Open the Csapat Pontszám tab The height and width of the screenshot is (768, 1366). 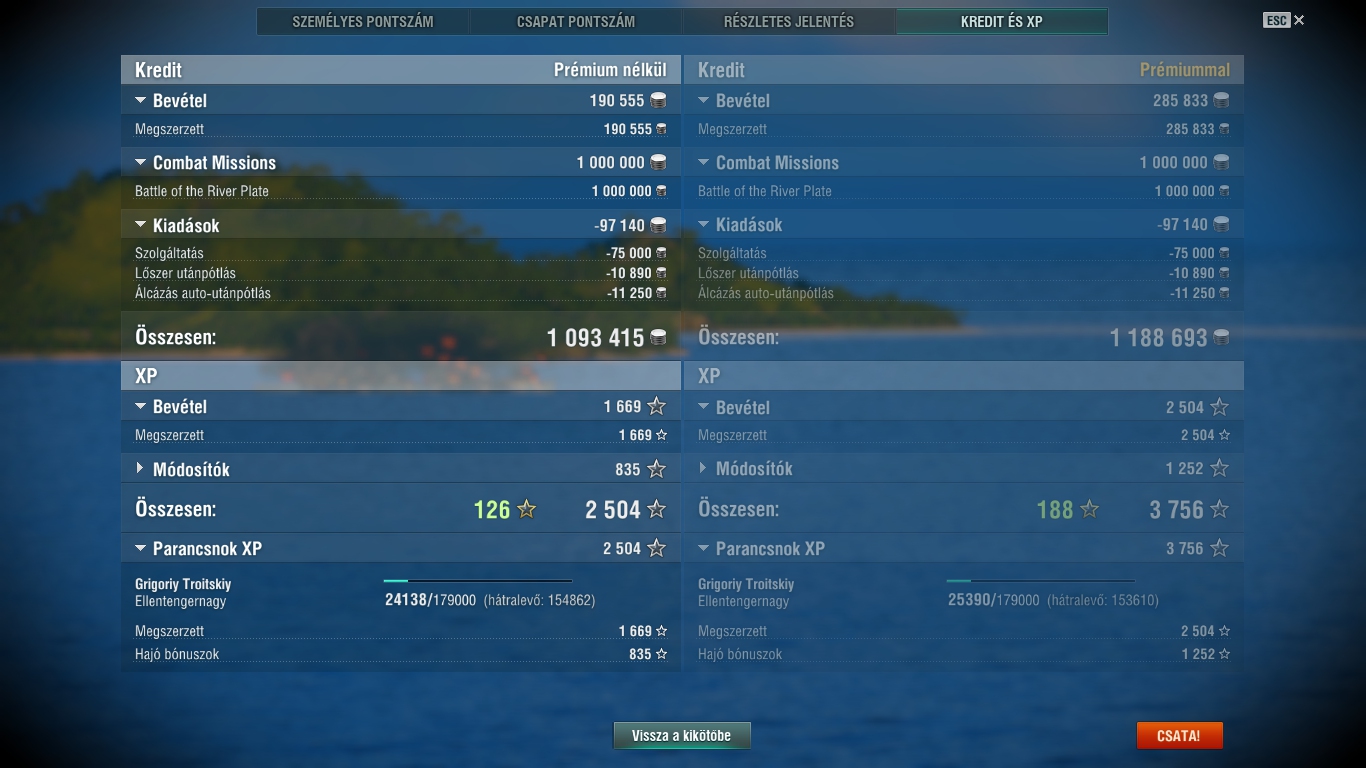(x=576, y=21)
